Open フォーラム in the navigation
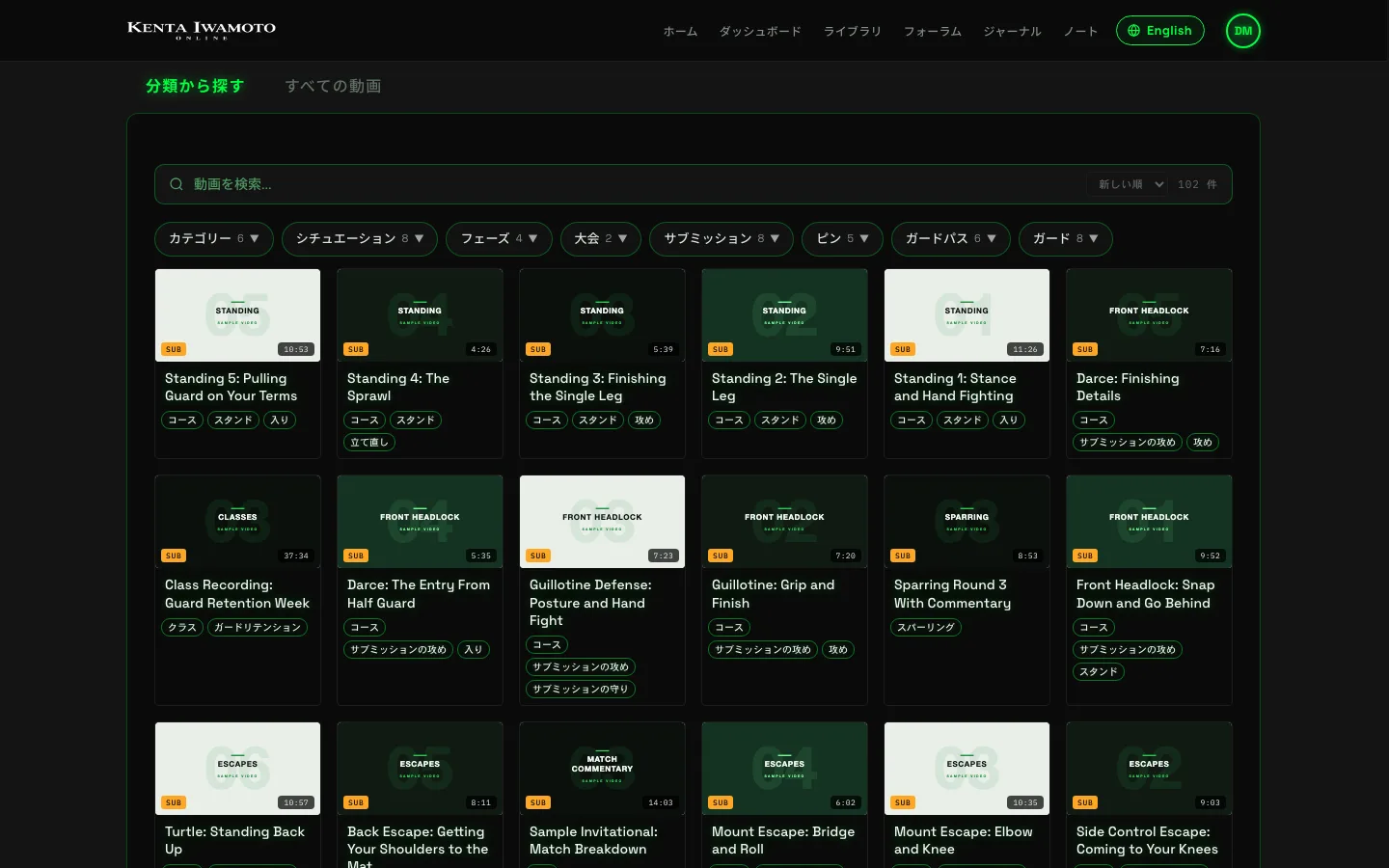Screen dimensions: 1389x868 click(x=933, y=31)
